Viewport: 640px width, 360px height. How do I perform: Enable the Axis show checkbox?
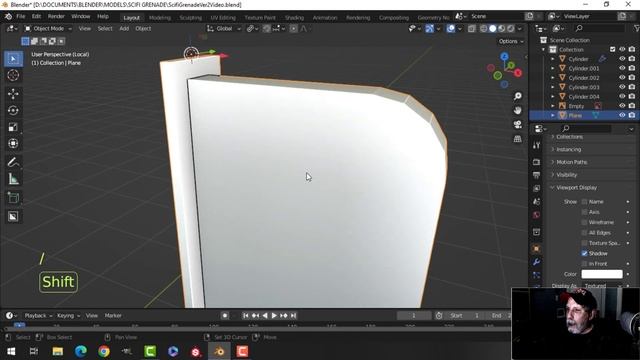click(x=584, y=212)
